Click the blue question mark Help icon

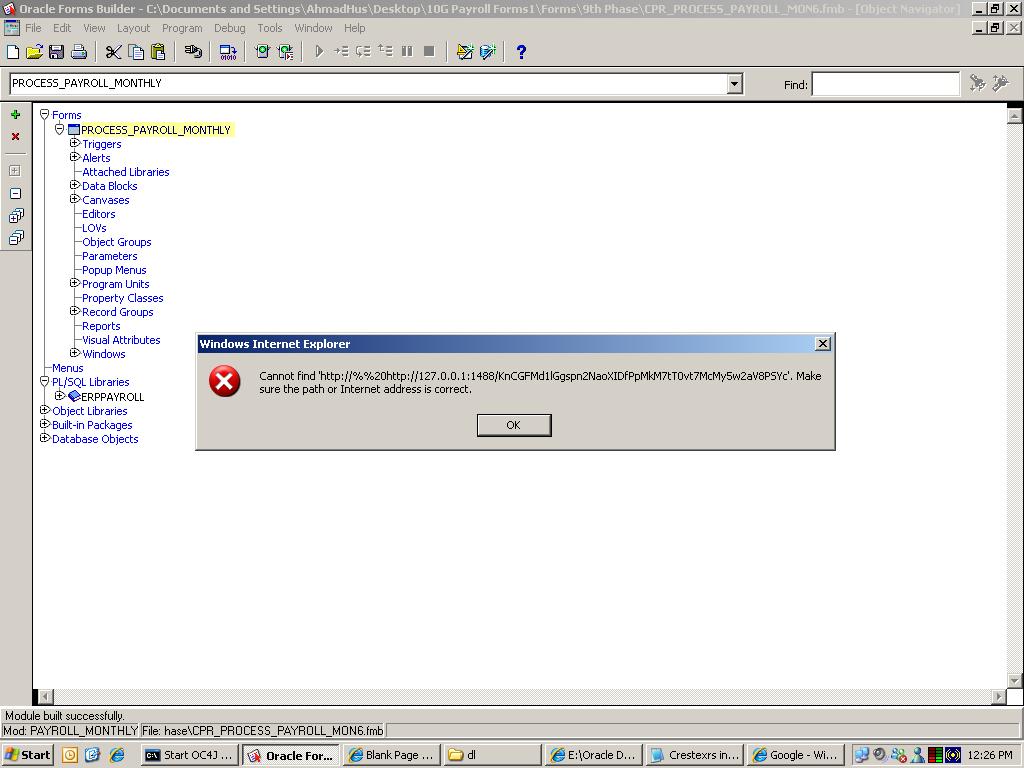pos(520,52)
